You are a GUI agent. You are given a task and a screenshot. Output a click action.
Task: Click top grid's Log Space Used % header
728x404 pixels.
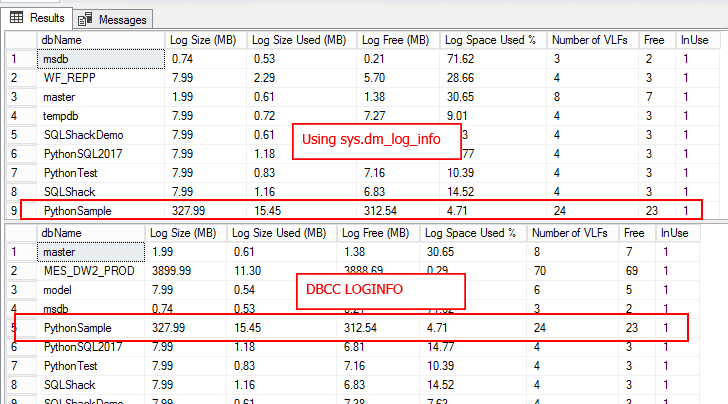pyautogui.click(x=490, y=40)
